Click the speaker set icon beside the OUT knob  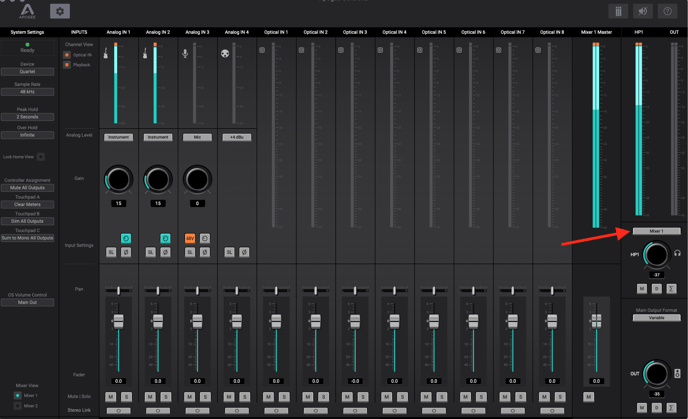[677, 373]
